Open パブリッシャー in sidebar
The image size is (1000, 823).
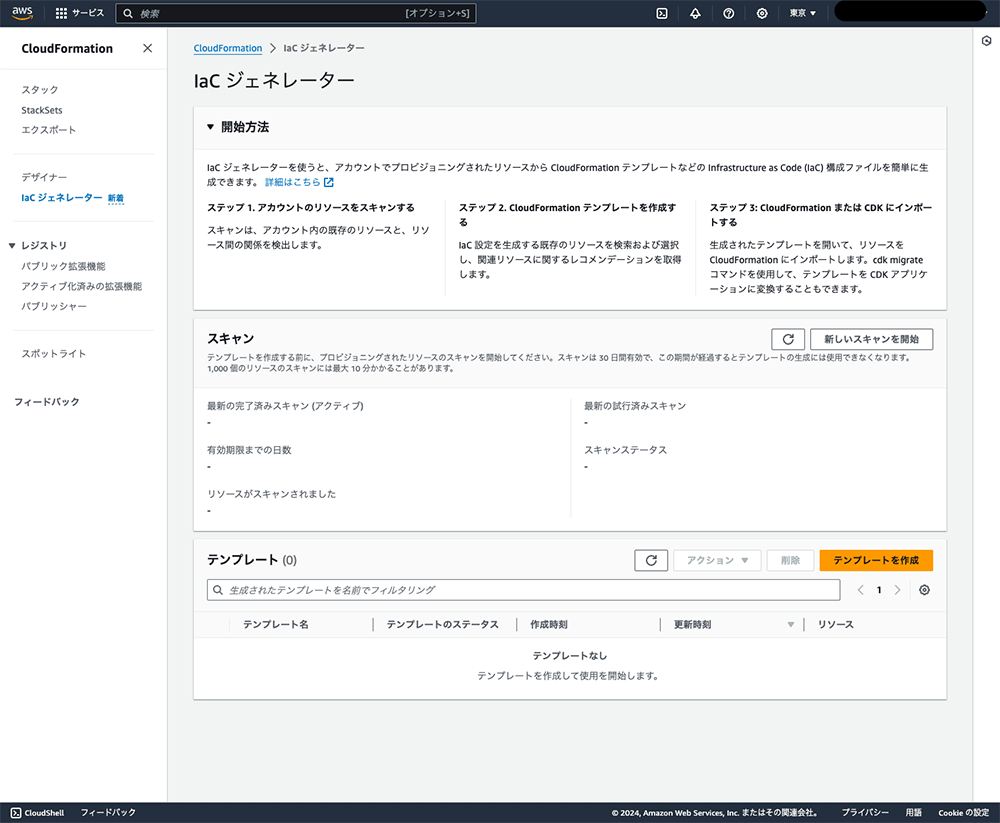click(x=54, y=306)
